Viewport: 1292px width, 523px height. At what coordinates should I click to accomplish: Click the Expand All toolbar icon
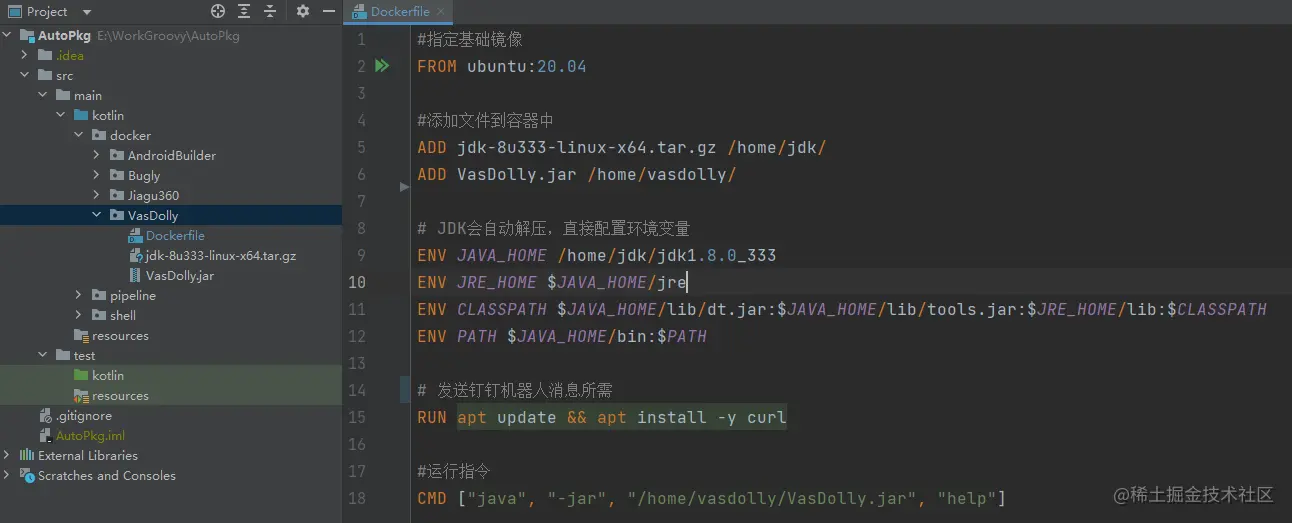(244, 12)
